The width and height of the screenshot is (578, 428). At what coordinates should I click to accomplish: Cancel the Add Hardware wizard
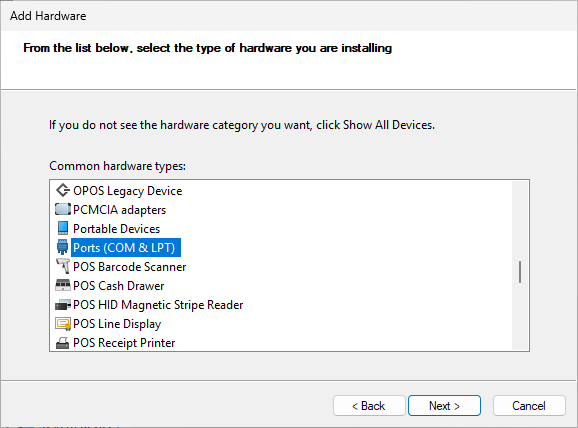coord(529,406)
